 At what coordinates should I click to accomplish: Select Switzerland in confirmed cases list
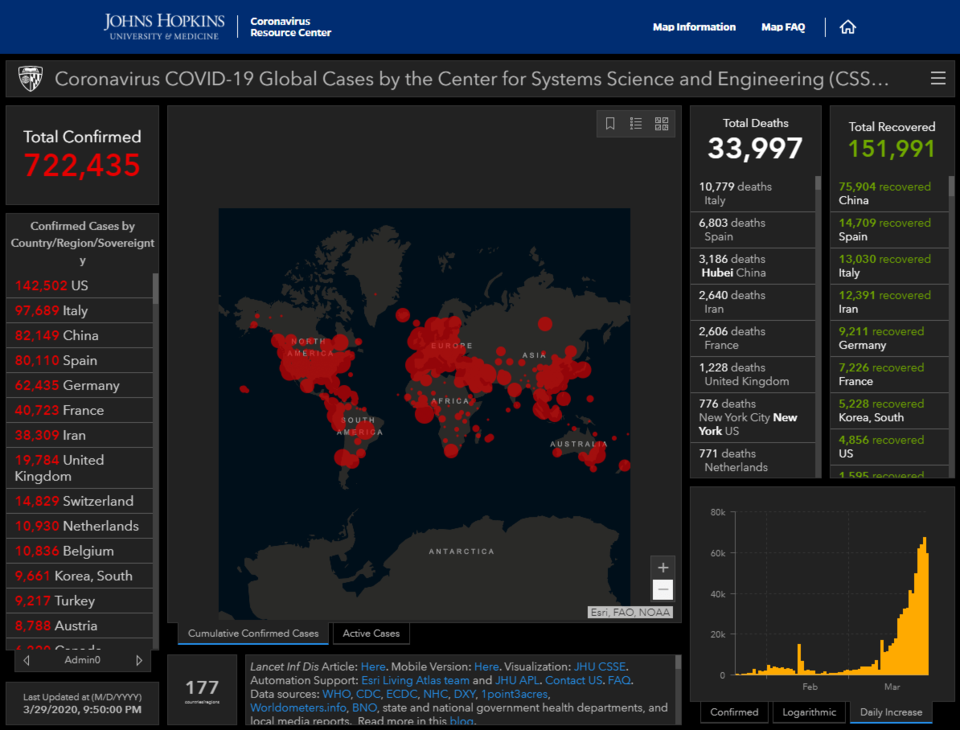tap(80, 501)
